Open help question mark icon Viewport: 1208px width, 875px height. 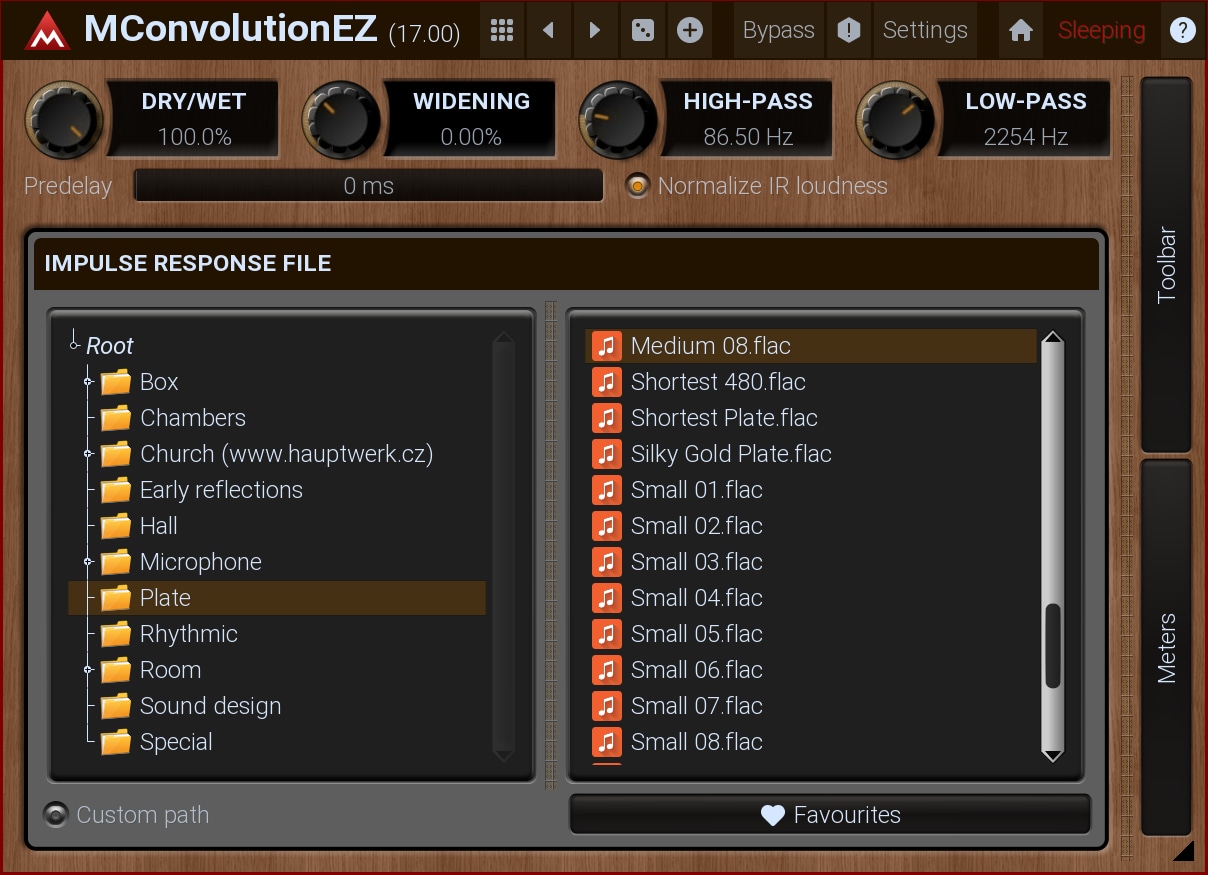point(1182,31)
